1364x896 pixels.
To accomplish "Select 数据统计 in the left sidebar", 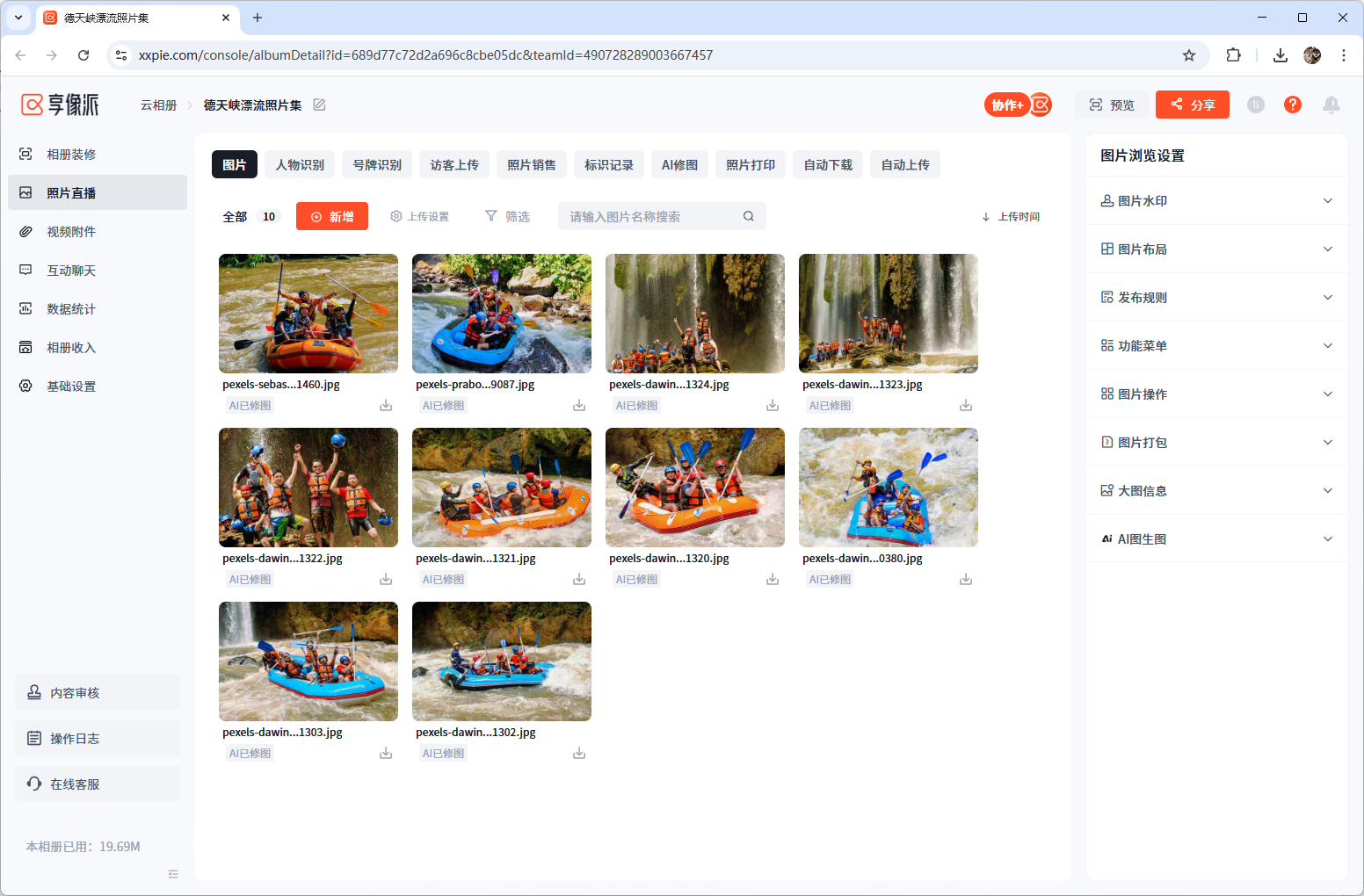I will (71, 309).
